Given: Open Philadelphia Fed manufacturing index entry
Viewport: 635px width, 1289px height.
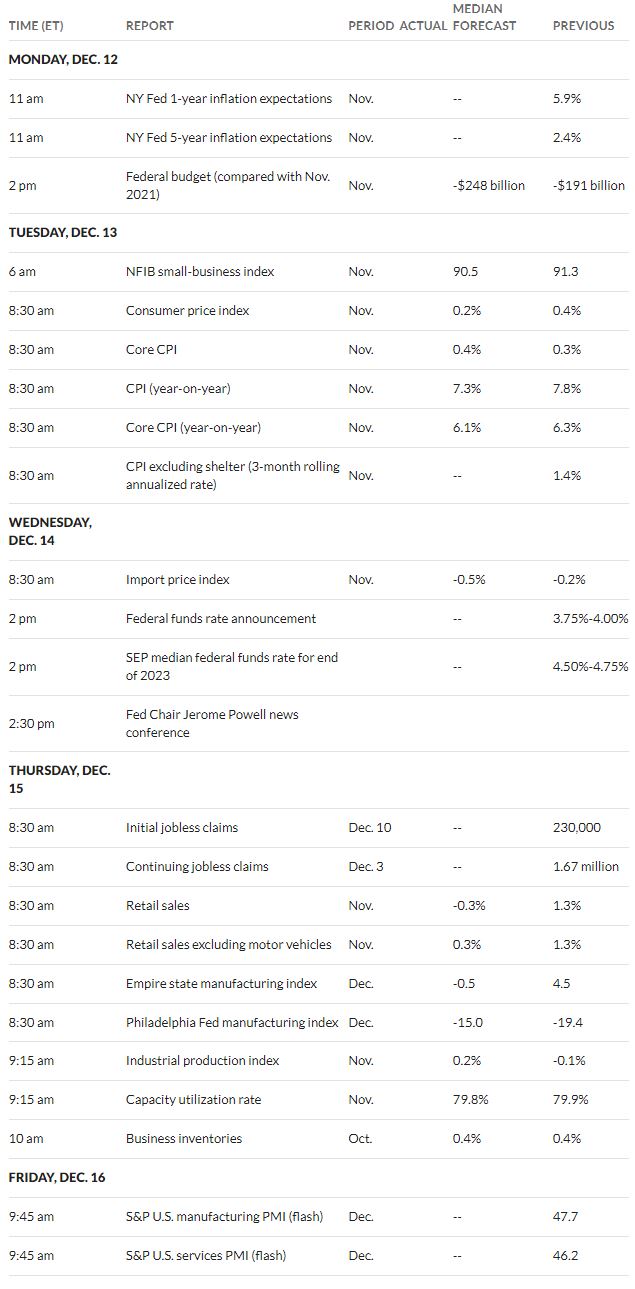Looking at the screenshot, I should (x=233, y=1023).
